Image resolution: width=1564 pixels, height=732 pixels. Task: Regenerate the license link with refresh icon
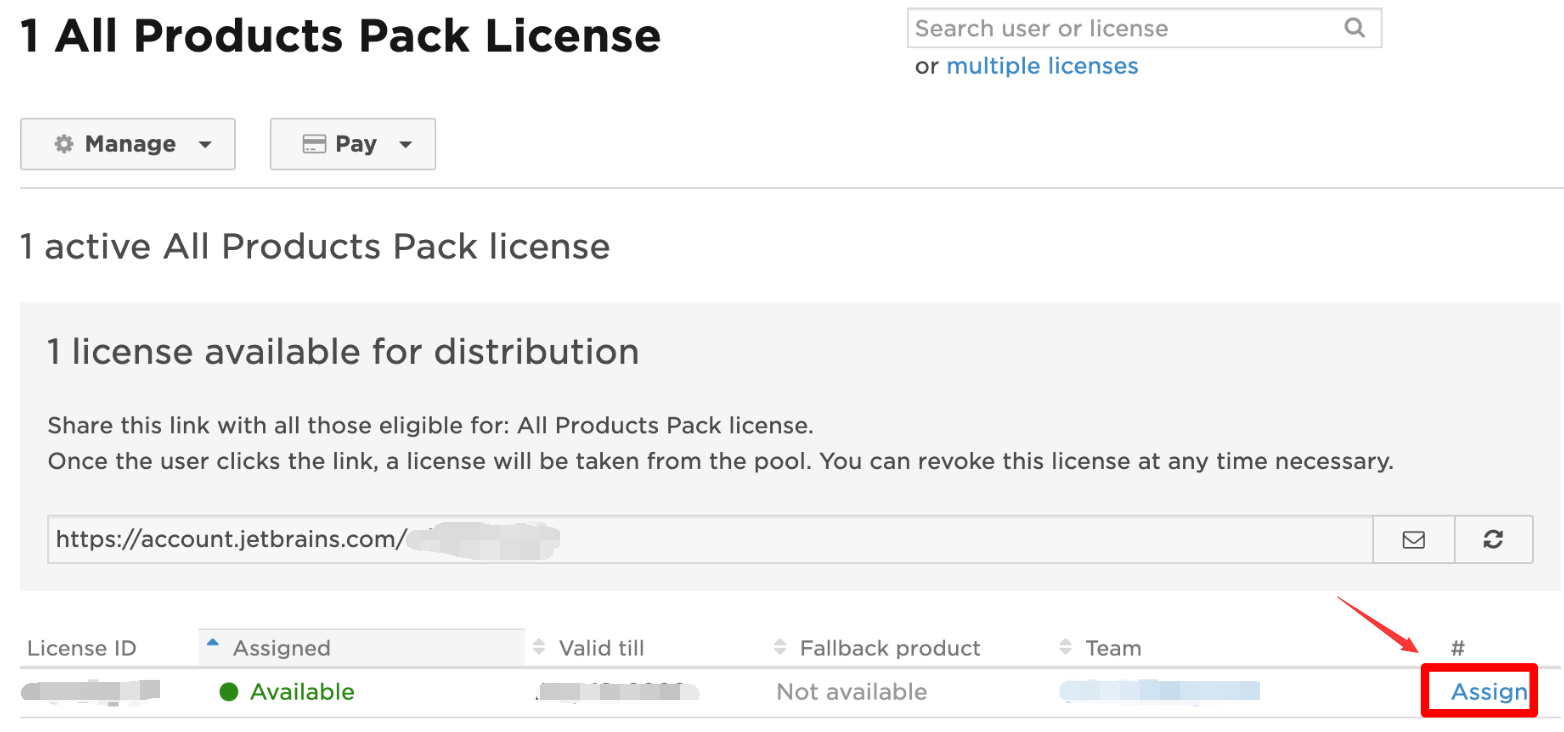(1493, 540)
